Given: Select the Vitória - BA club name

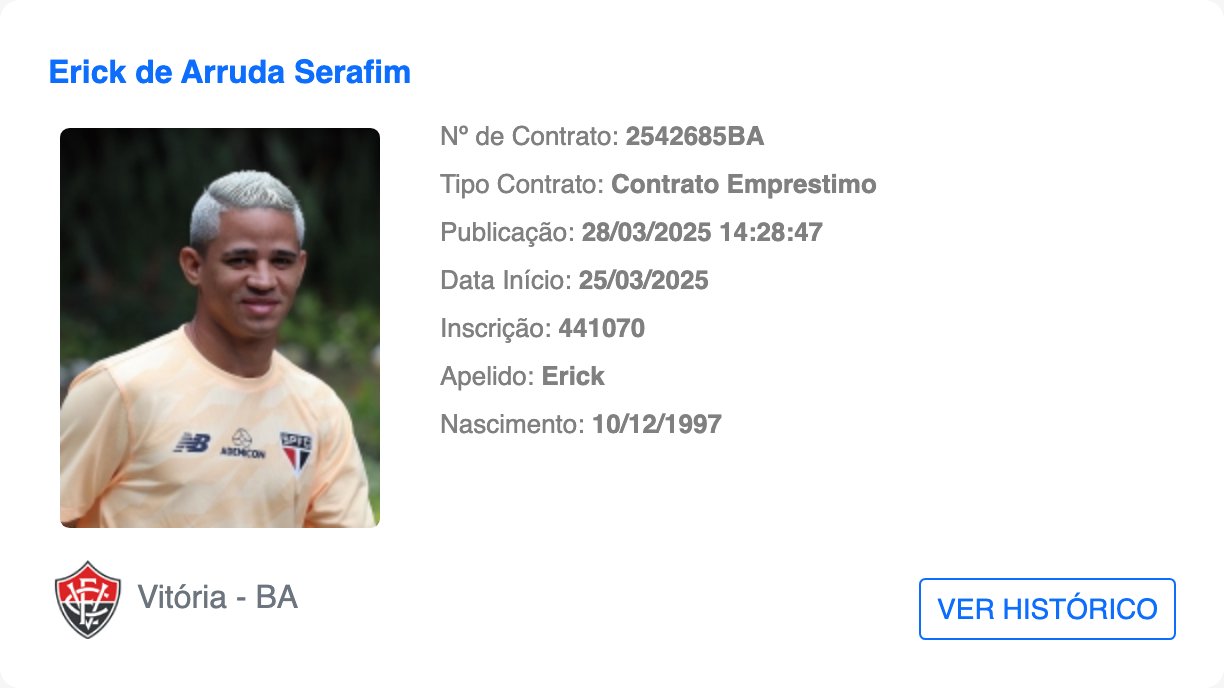Looking at the screenshot, I should click(x=217, y=598).
